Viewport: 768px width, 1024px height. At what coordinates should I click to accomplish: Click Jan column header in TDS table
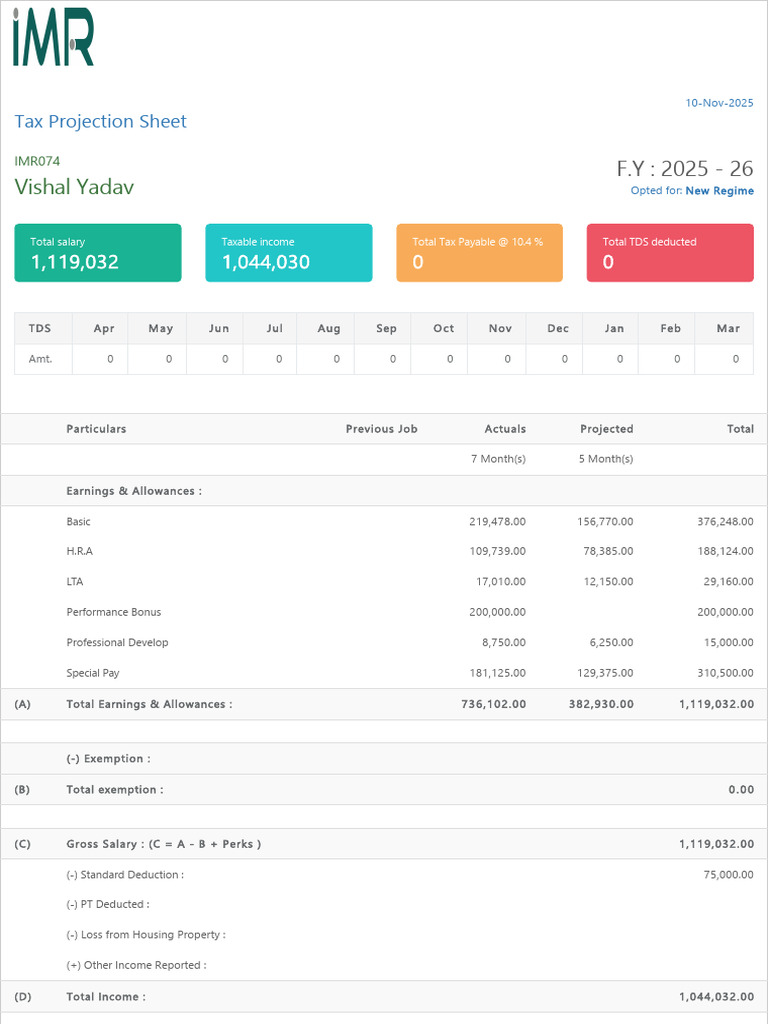point(610,328)
